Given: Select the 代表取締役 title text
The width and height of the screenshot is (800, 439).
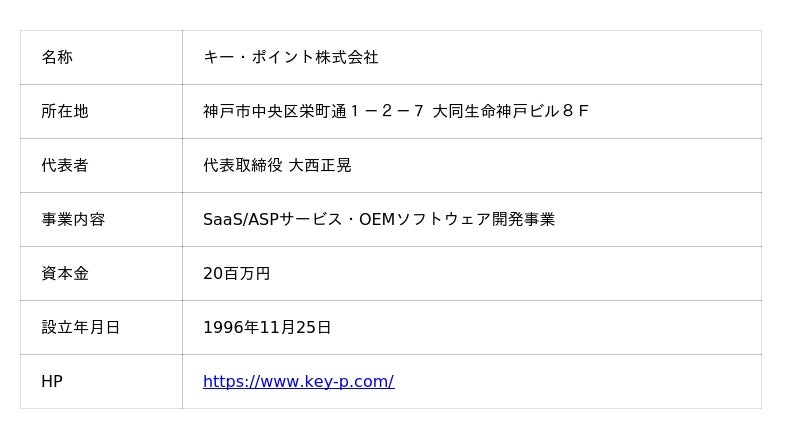Looking at the screenshot, I should point(242,165).
